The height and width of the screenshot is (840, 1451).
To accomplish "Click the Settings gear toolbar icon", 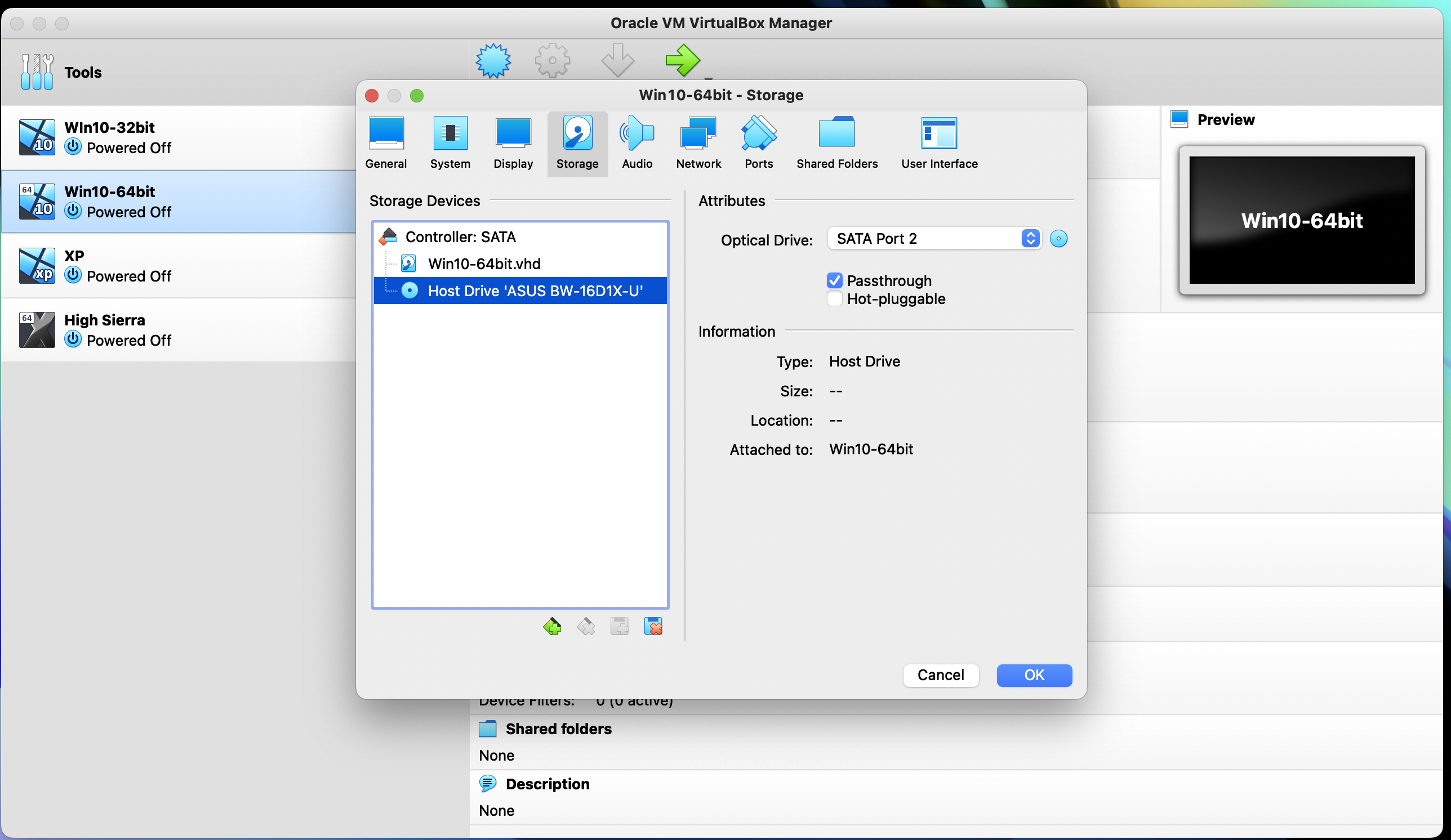I will [552, 60].
